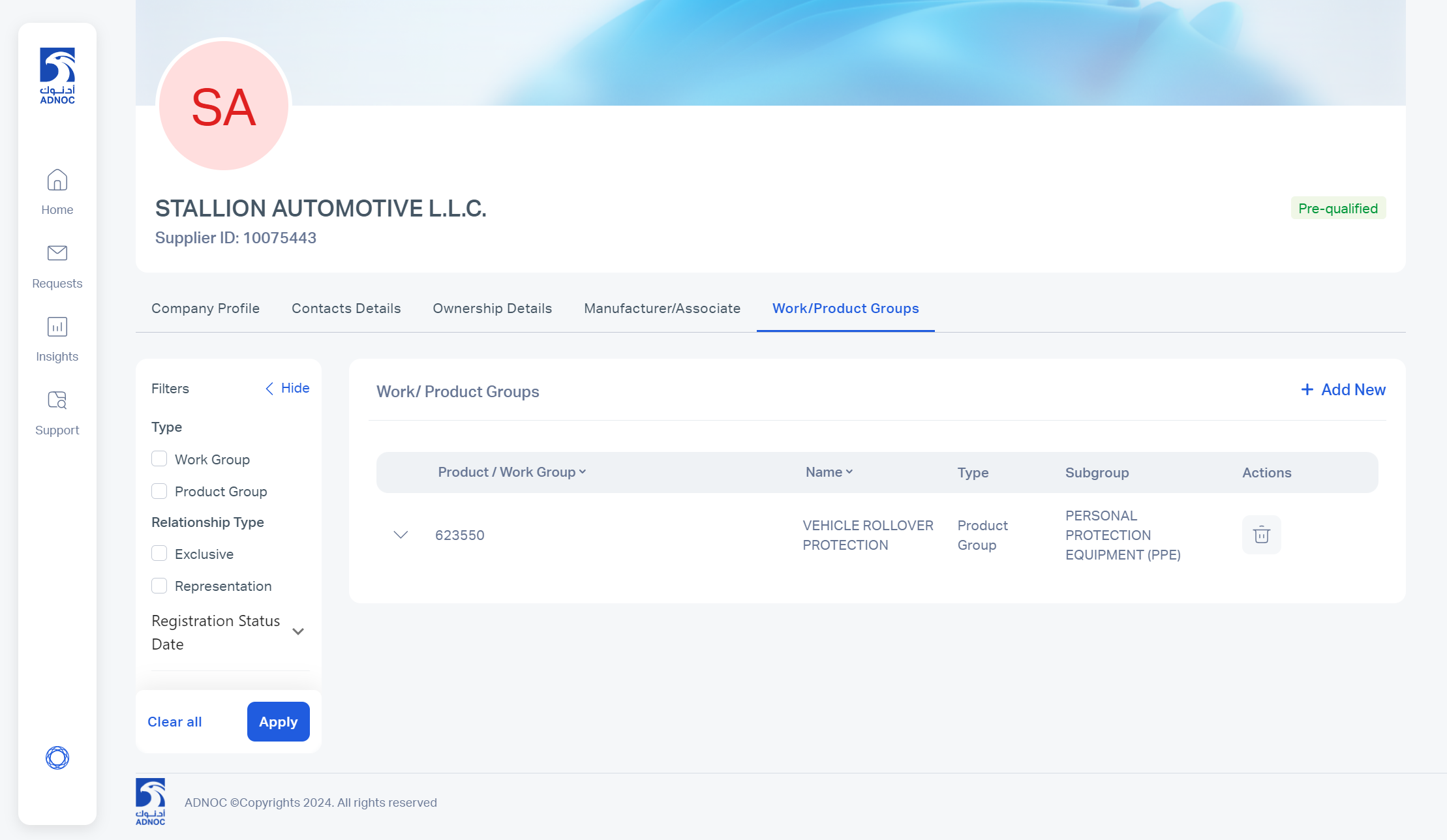Enable the Representation relationship filter

pyautogui.click(x=159, y=586)
